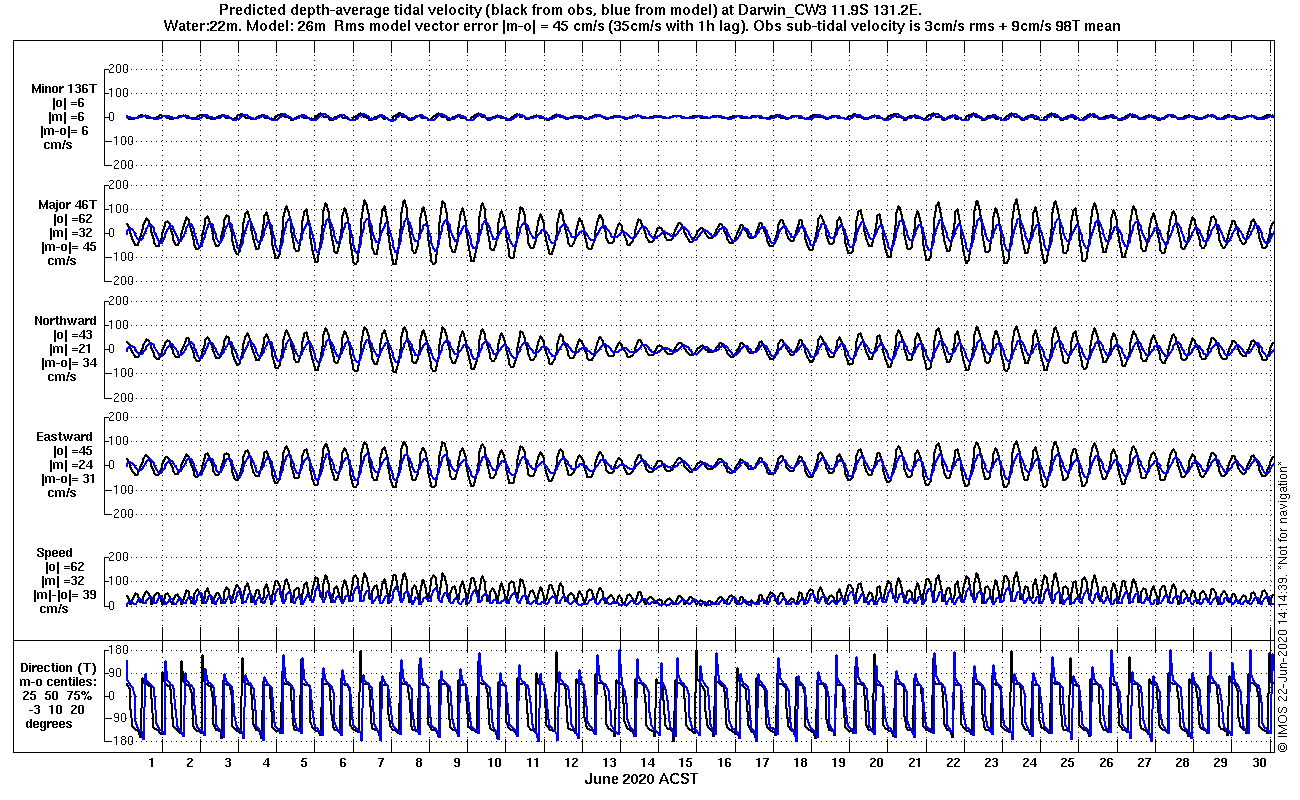The image size is (1300, 800).
Task: Click the 'Northward' panel label
Action: (65, 321)
